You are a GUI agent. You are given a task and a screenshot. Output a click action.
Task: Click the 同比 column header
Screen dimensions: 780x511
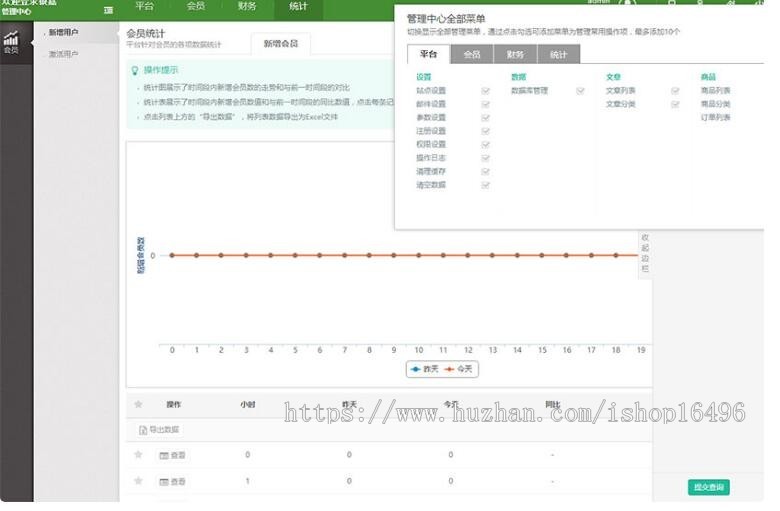click(x=552, y=405)
